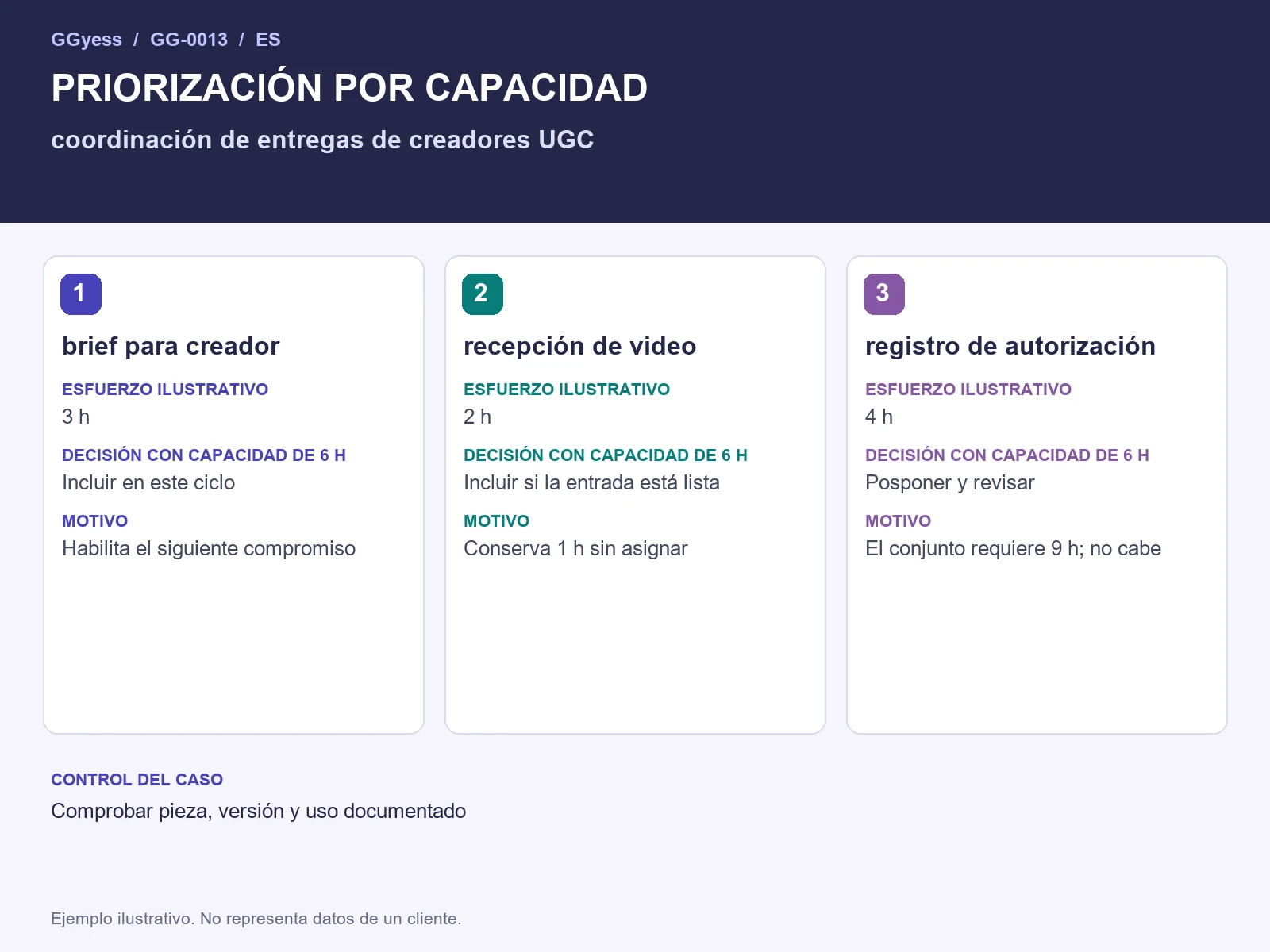Click the number 2 teal badge
This screenshot has height=952, width=1270.
[483, 294]
